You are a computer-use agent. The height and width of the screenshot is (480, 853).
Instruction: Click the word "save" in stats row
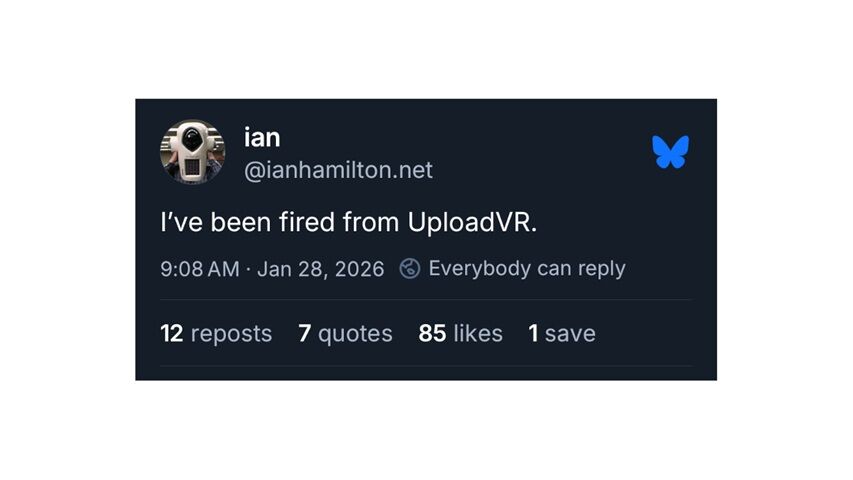(x=570, y=334)
